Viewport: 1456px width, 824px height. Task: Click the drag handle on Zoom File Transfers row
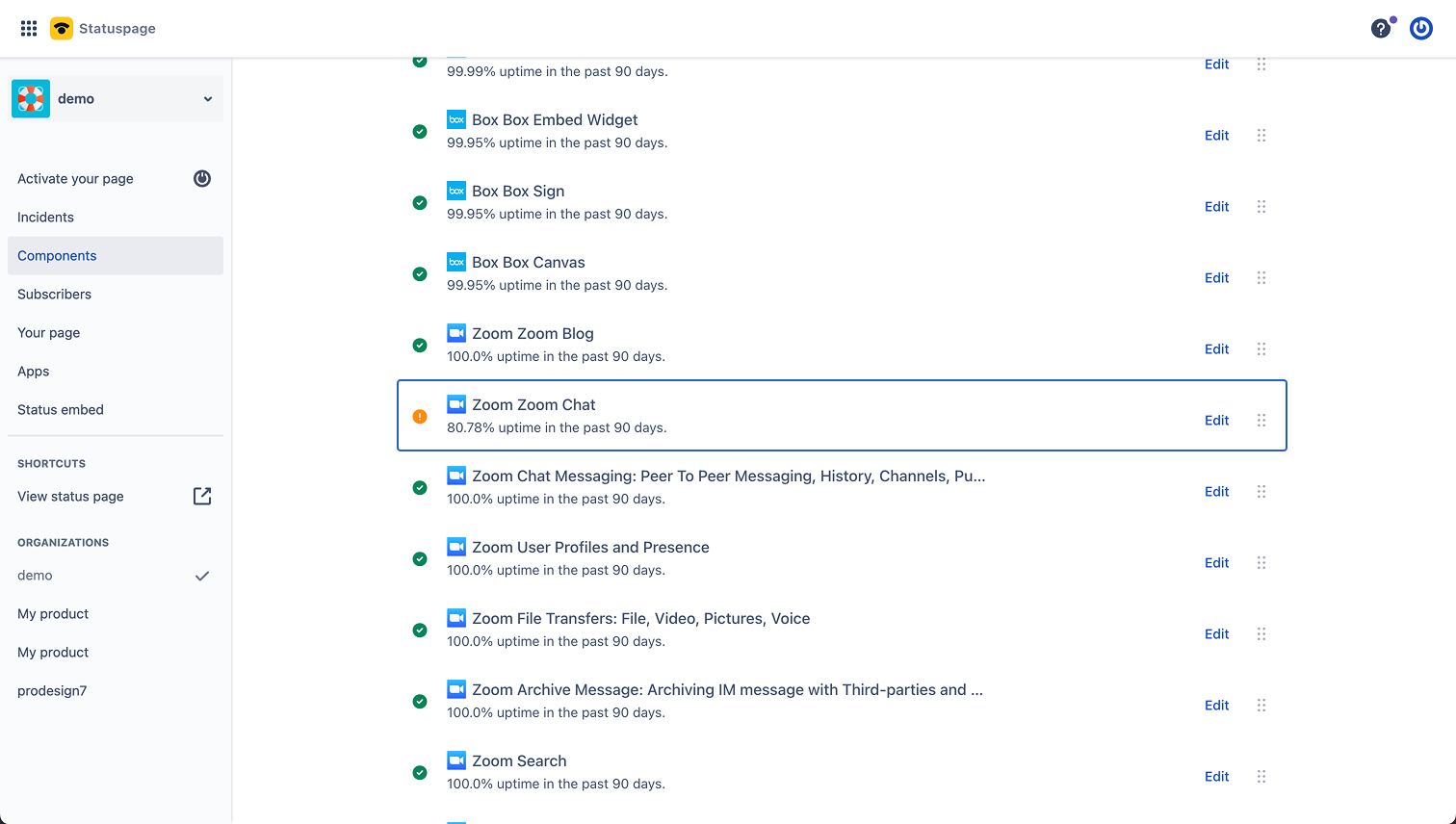[x=1261, y=634]
